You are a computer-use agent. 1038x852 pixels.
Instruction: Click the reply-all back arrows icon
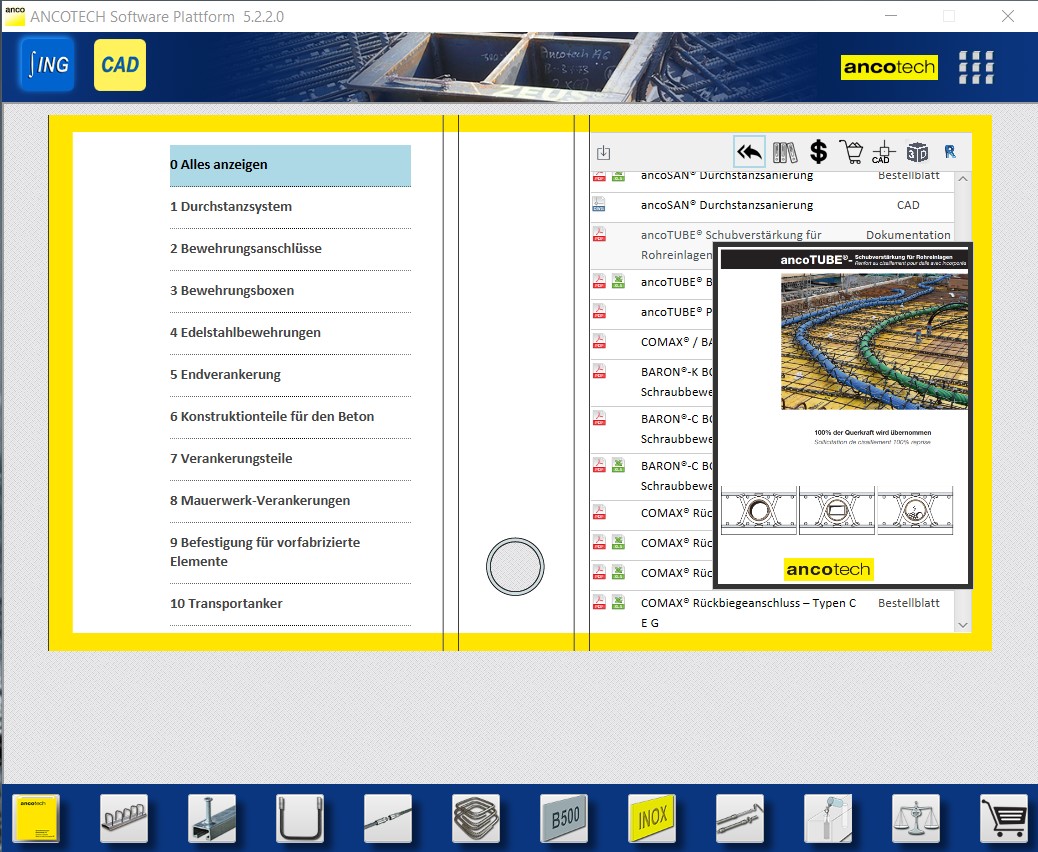point(749,152)
